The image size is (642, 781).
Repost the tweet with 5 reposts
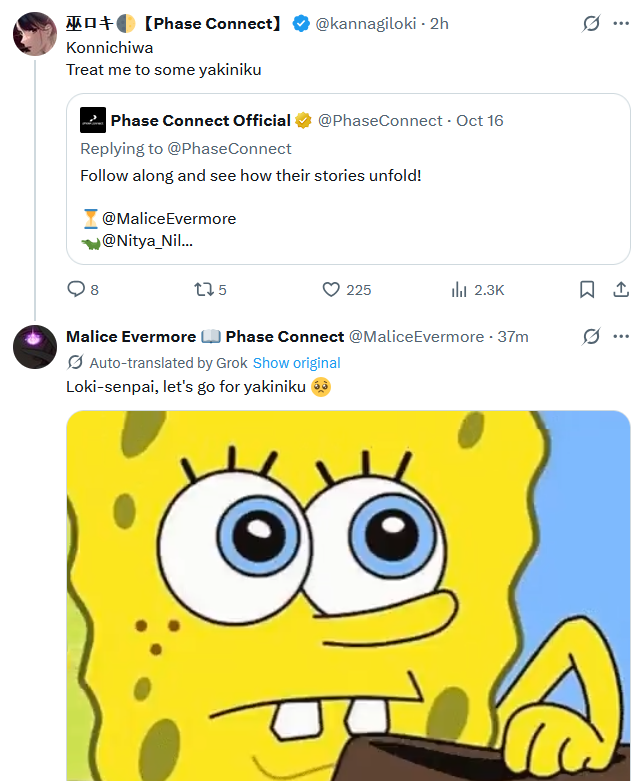(x=204, y=290)
